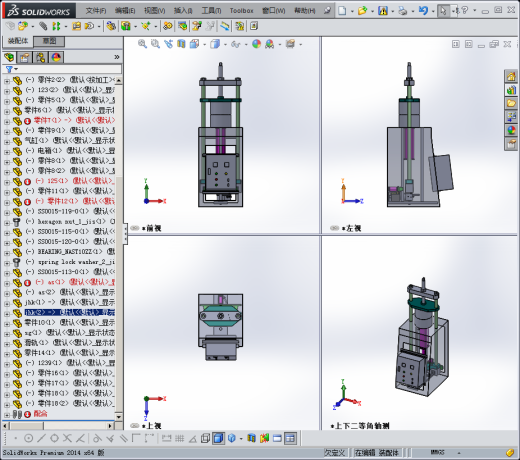Viewport: 520px width, 460px height.
Task: Open the FeatureManager design tree tab icon
Action: click(9, 58)
